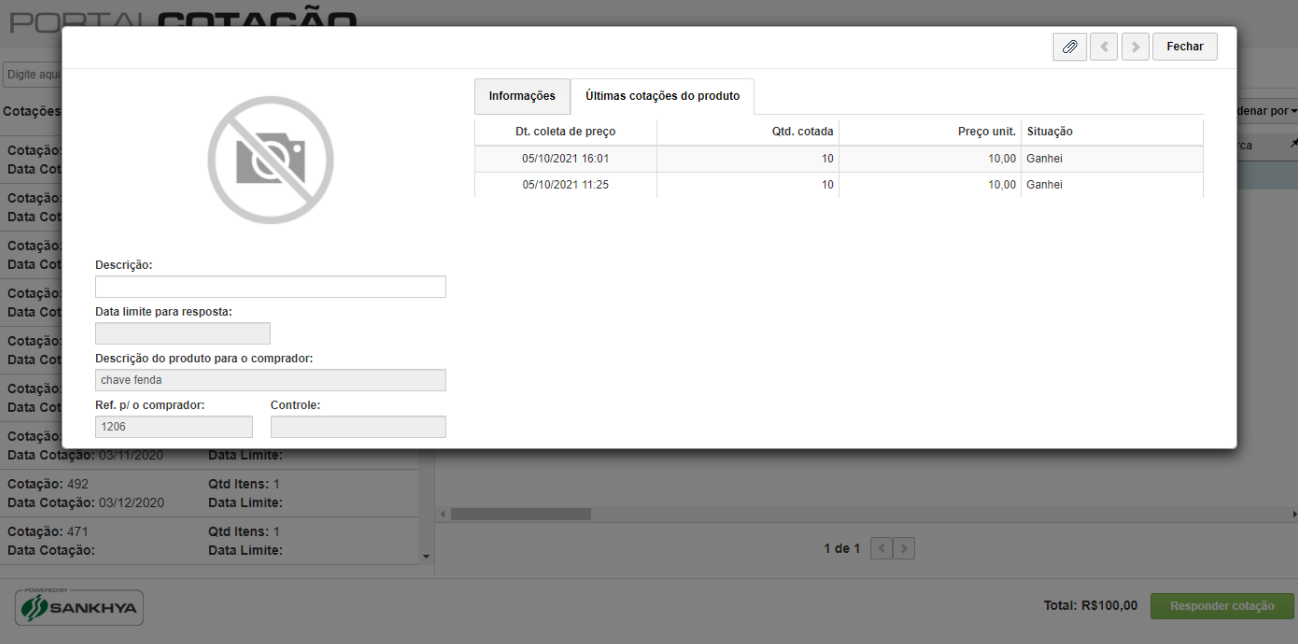The height and width of the screenshot is (644, 1298).
Task: Open the Ordenar por dropdown
Action: [x=1267, y=110]
